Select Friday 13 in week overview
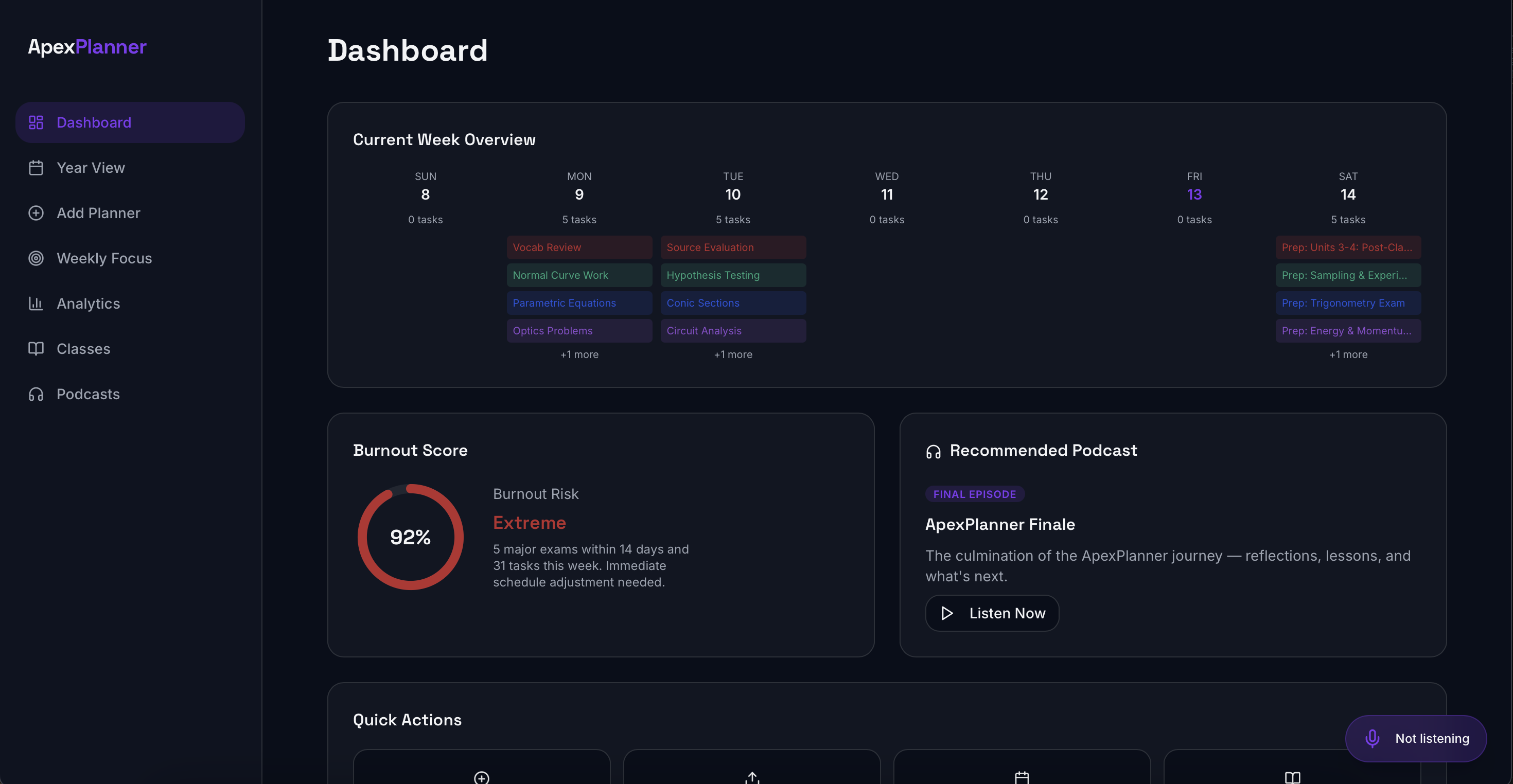The height and width of the screenshot is (784, 1513). tap(1194, 194)
